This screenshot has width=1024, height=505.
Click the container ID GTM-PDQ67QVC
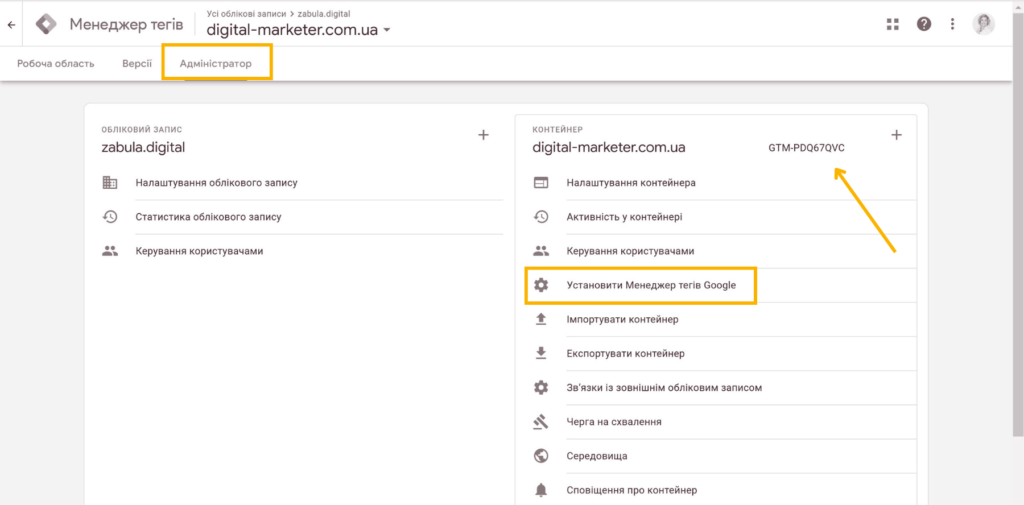coord(807,148)
